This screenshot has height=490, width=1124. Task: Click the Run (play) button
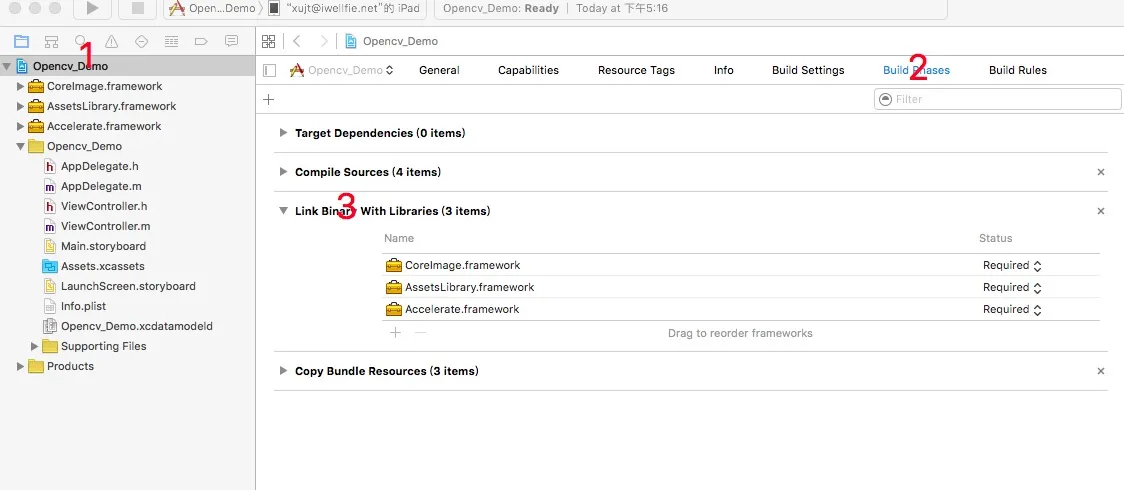point(92,9)
